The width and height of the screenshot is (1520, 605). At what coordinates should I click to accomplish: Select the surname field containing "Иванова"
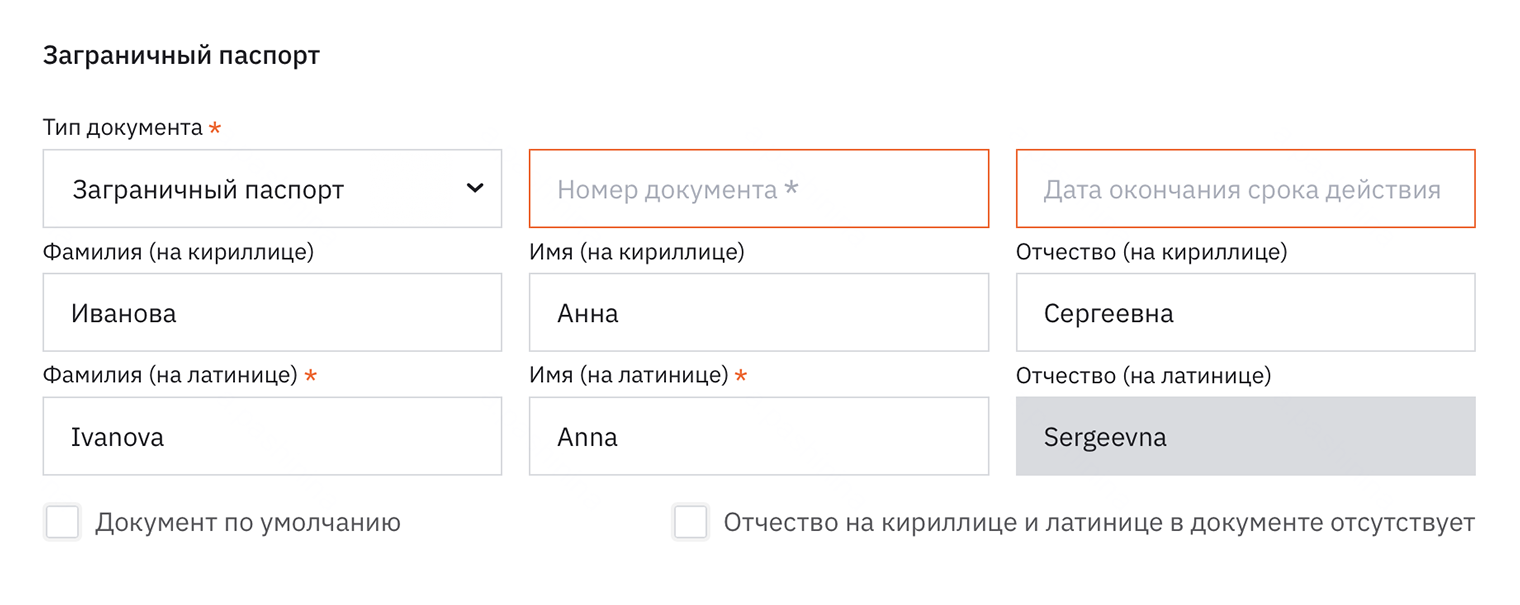270,312
